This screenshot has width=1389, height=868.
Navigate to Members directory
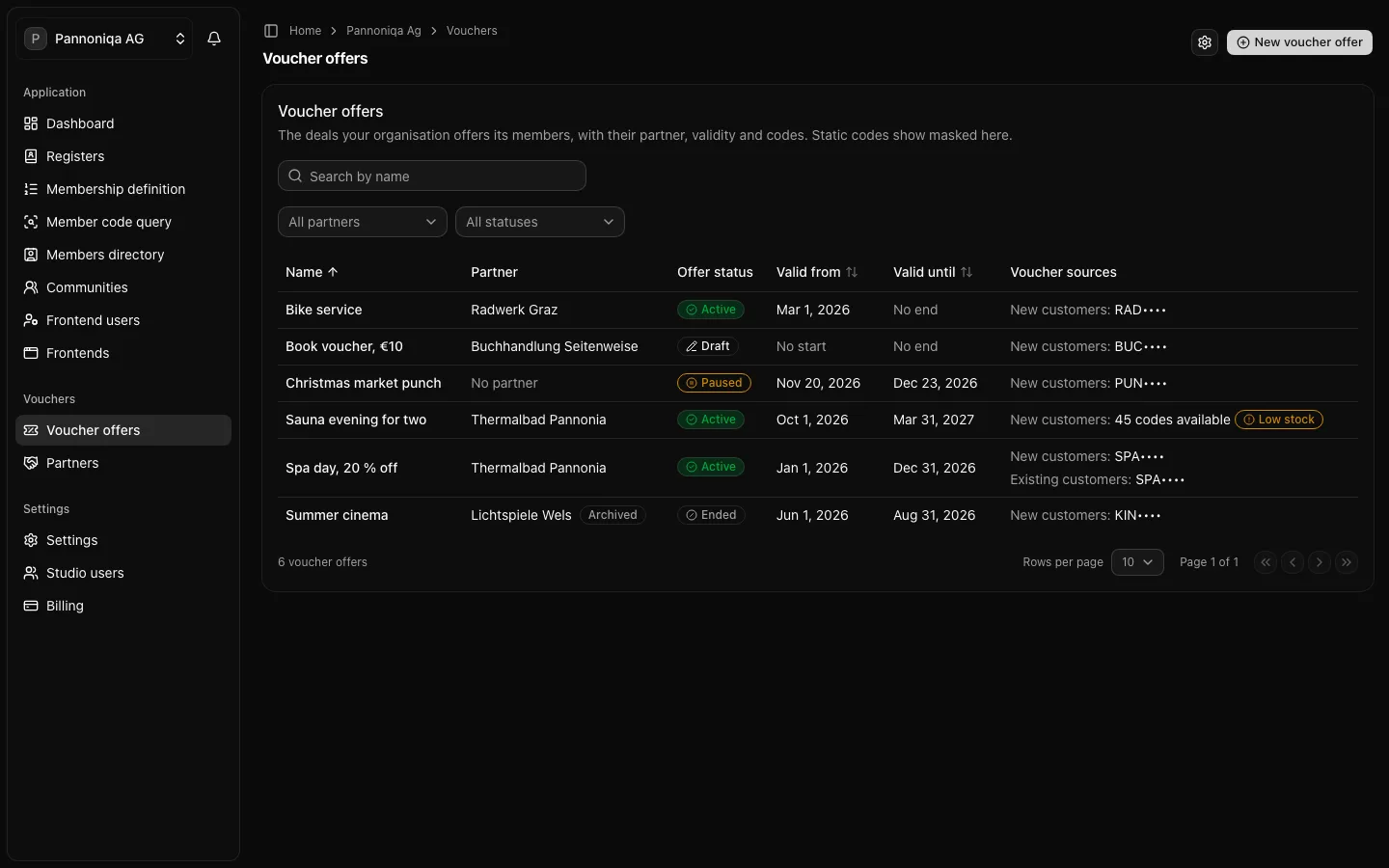pyautogui.click(x=123, y=255)
